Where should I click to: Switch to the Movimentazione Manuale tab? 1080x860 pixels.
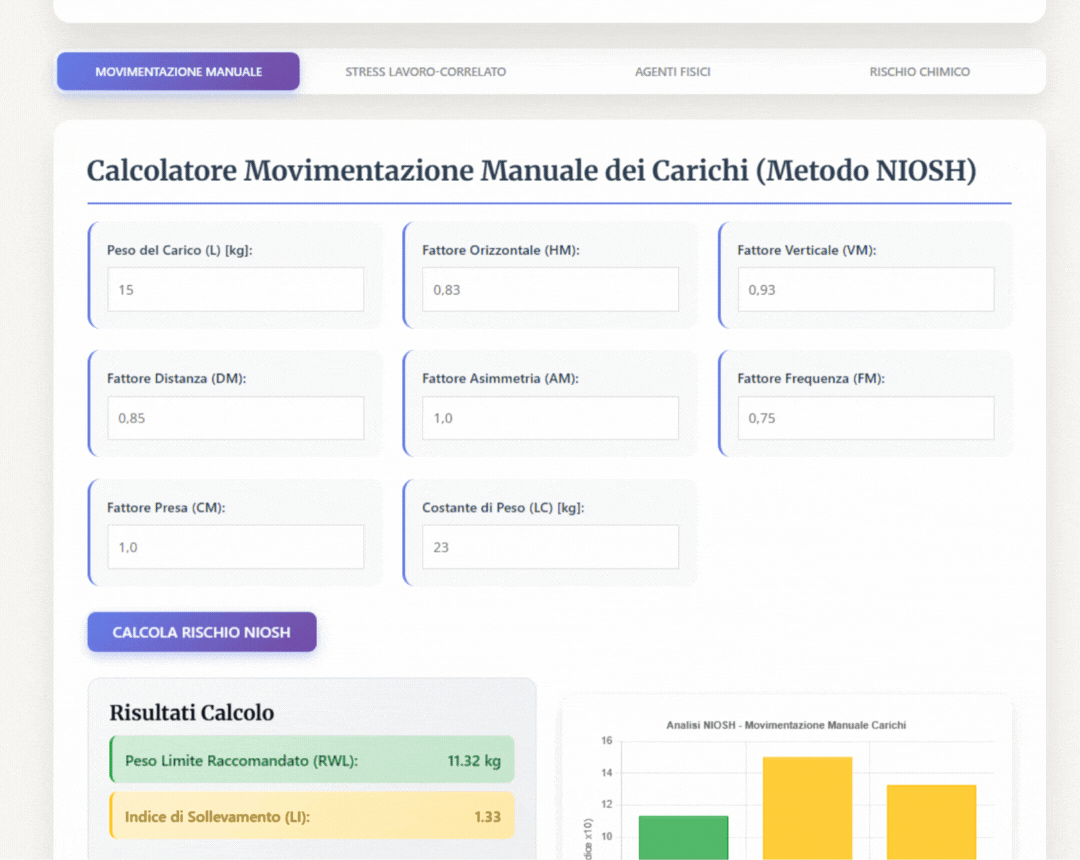click(x=178, y=72)
